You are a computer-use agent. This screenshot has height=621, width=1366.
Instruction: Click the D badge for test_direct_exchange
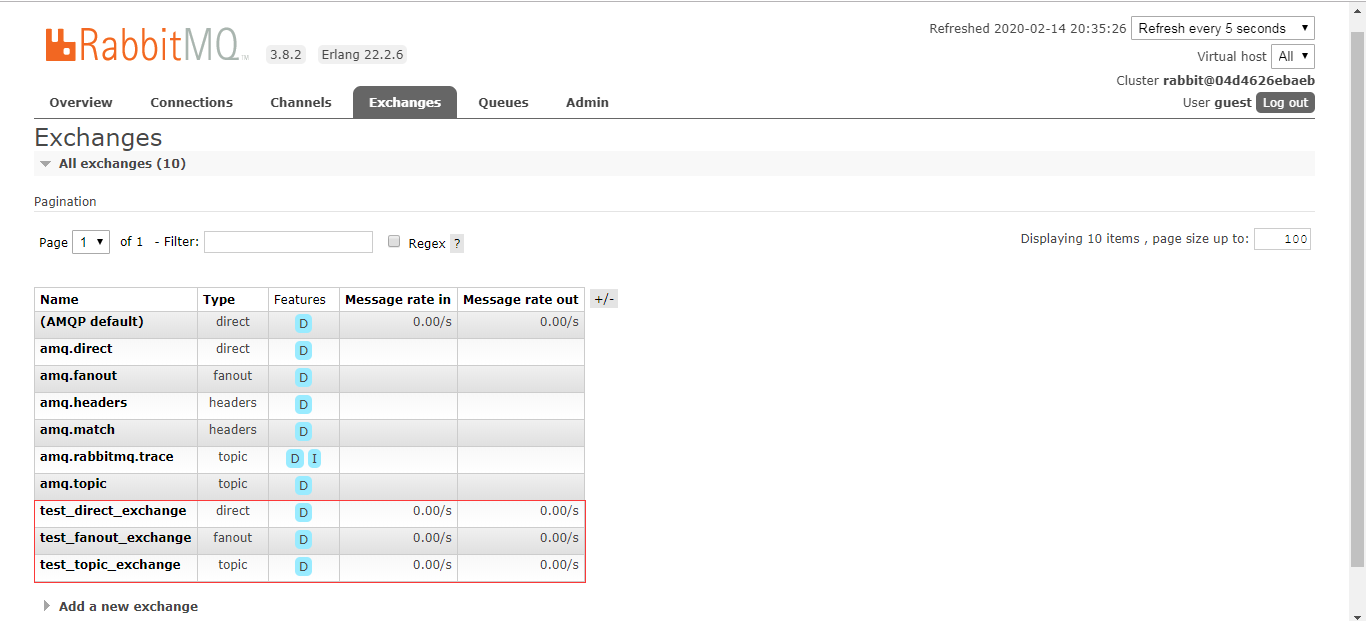pos(303,513)
